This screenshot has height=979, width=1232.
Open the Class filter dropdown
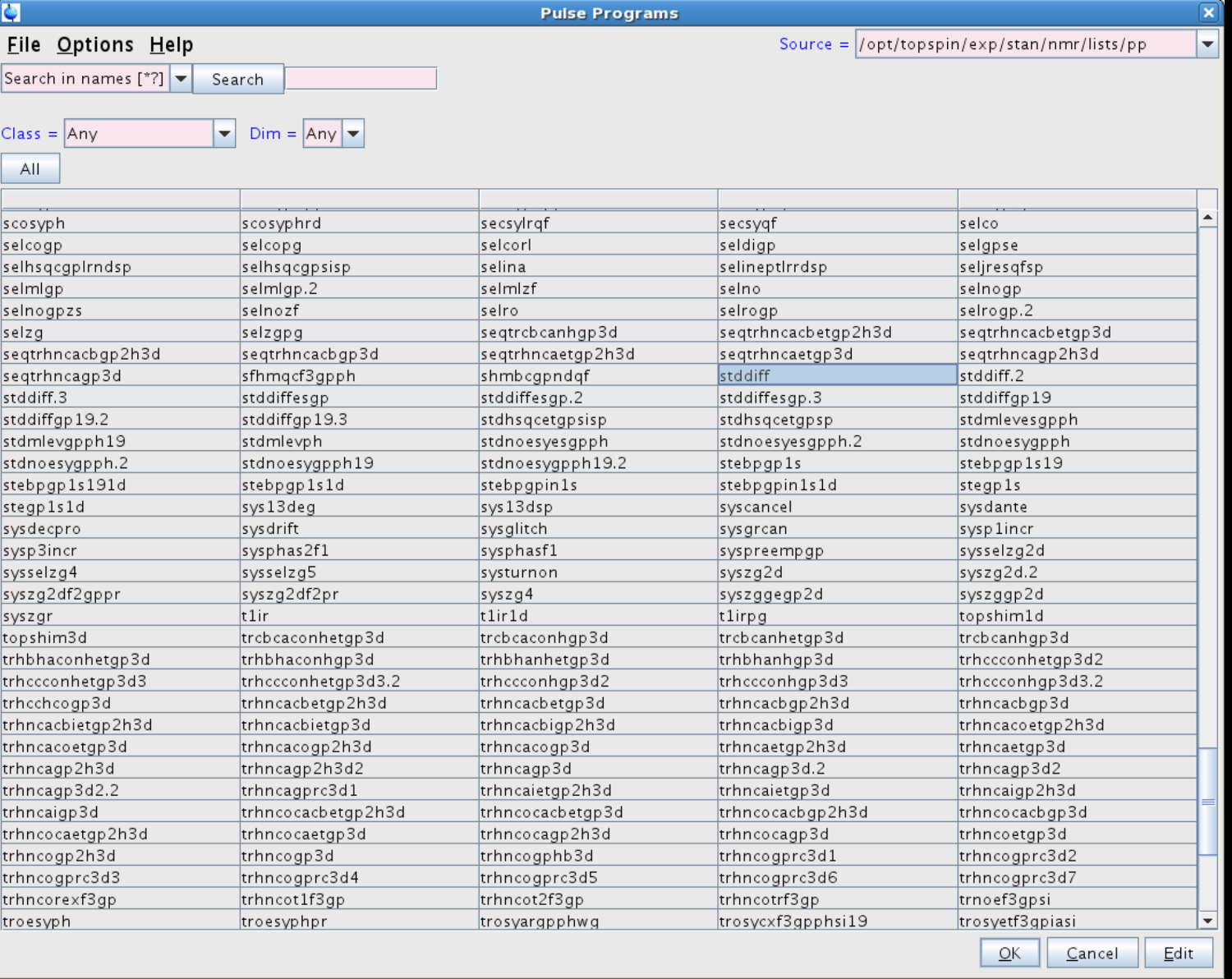(224, 134)
